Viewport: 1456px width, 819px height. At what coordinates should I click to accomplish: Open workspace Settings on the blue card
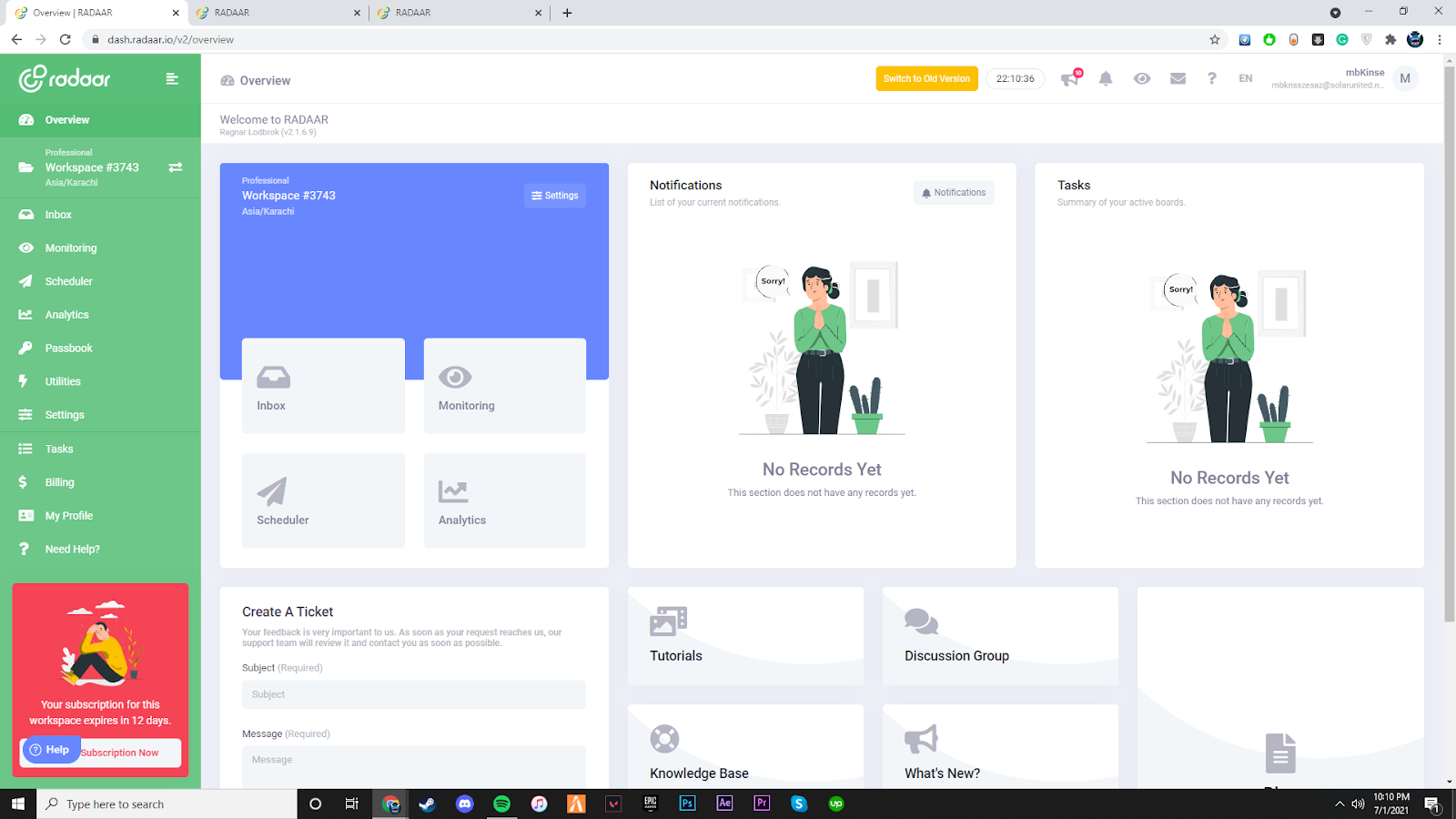click(555, 196)
